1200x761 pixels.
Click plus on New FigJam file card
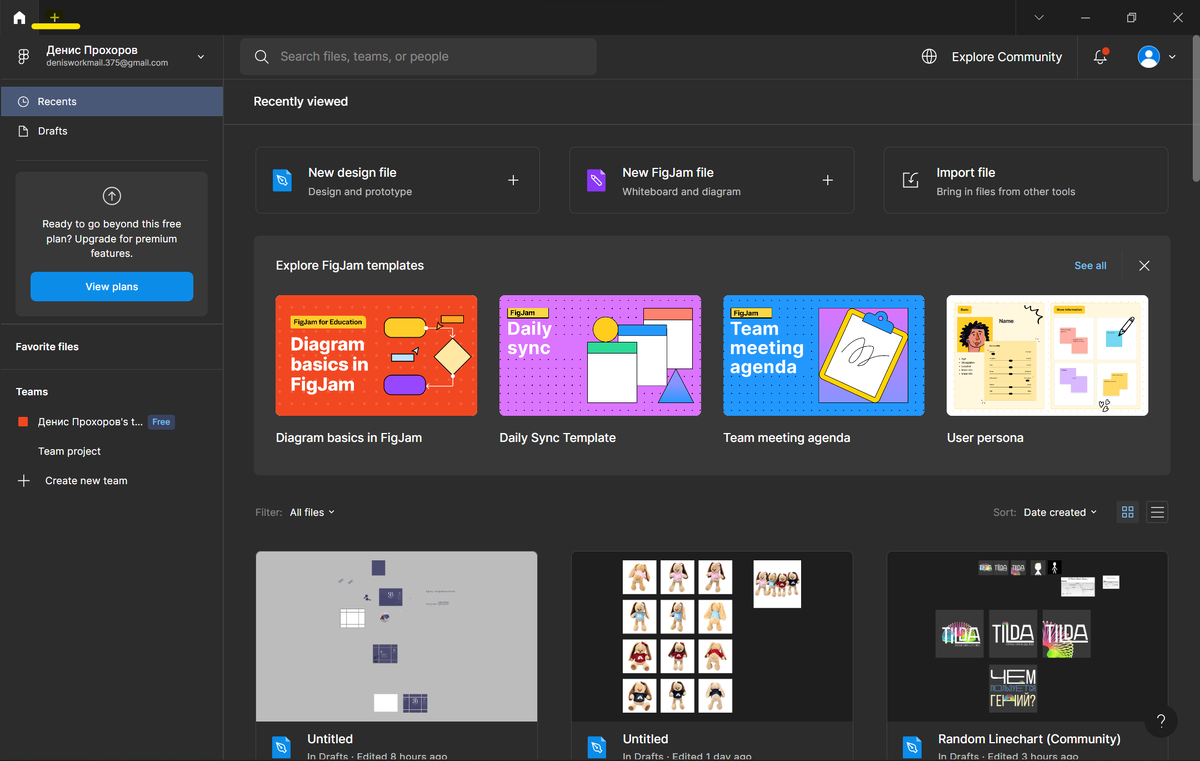827,180
